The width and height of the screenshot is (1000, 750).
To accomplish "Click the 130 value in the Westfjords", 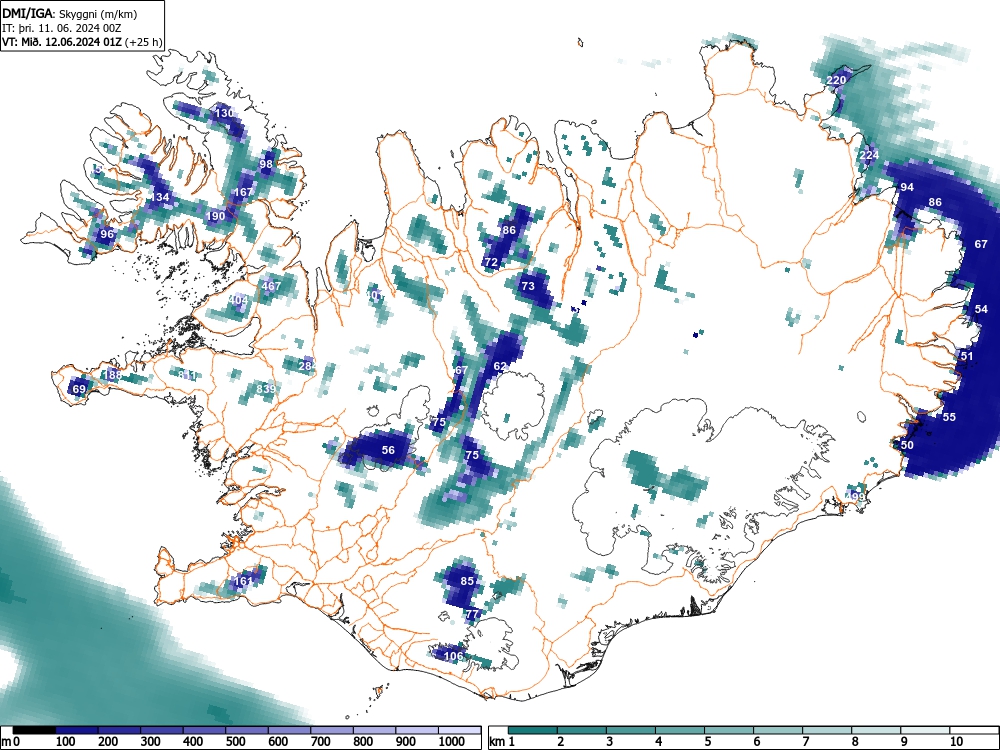I will [224, 113].
